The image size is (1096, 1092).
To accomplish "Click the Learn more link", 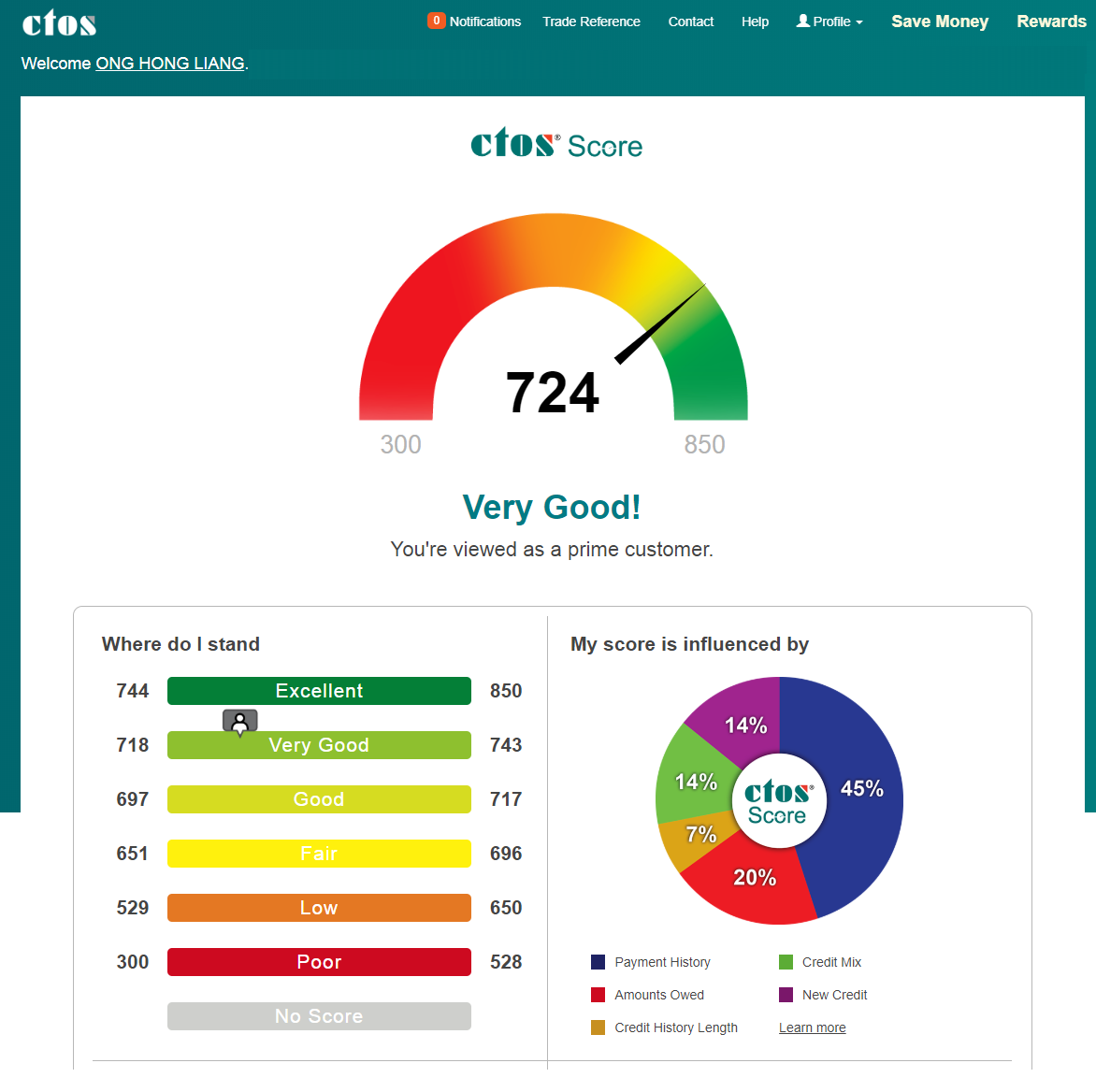I will pos(813,1027).
